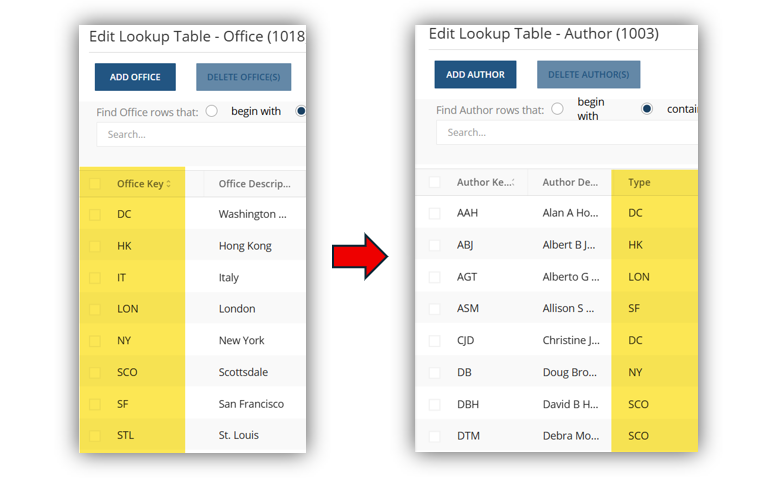The image size is (774, 485).
Task: Select 'begin with' radio for Author rows
Action: coord(557,109)
